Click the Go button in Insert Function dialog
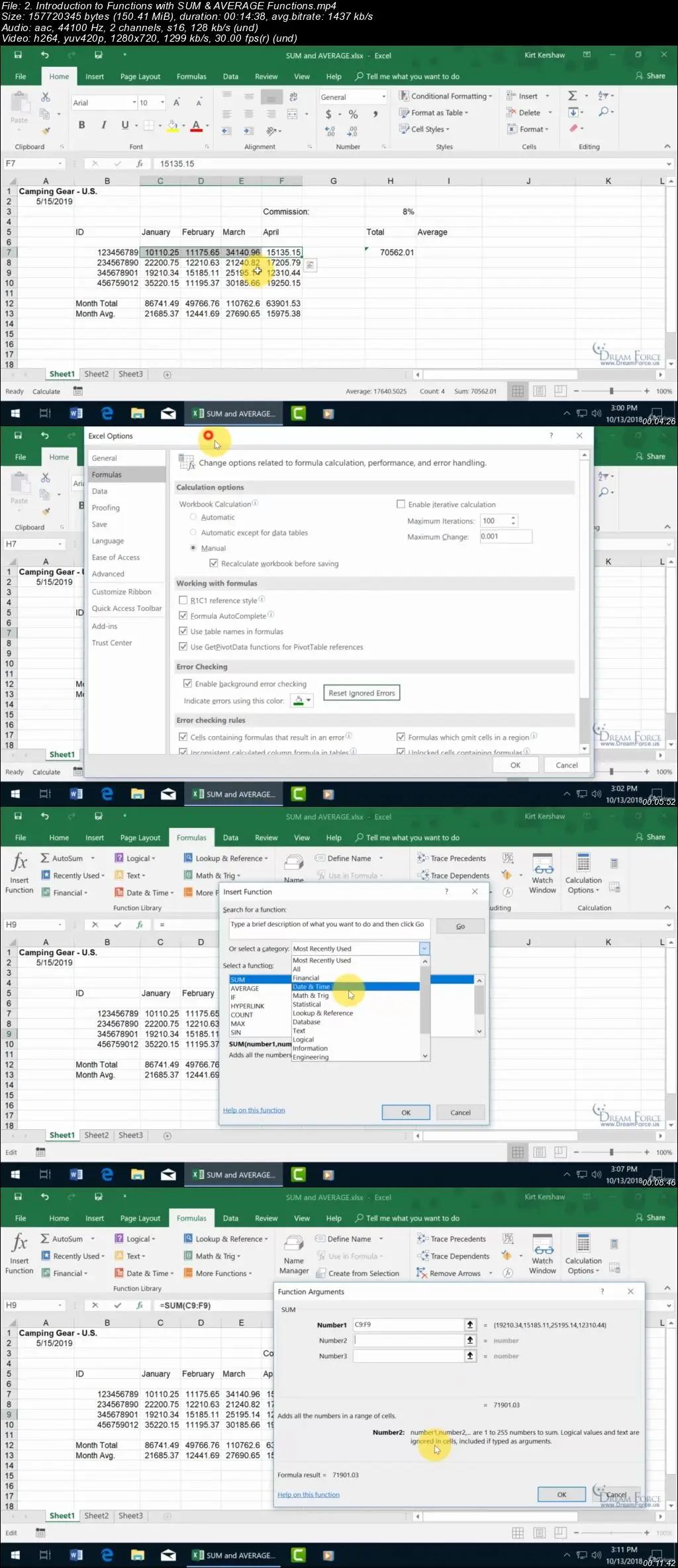Viewport: 678px width, 1568px height. (x=460, y=926)
